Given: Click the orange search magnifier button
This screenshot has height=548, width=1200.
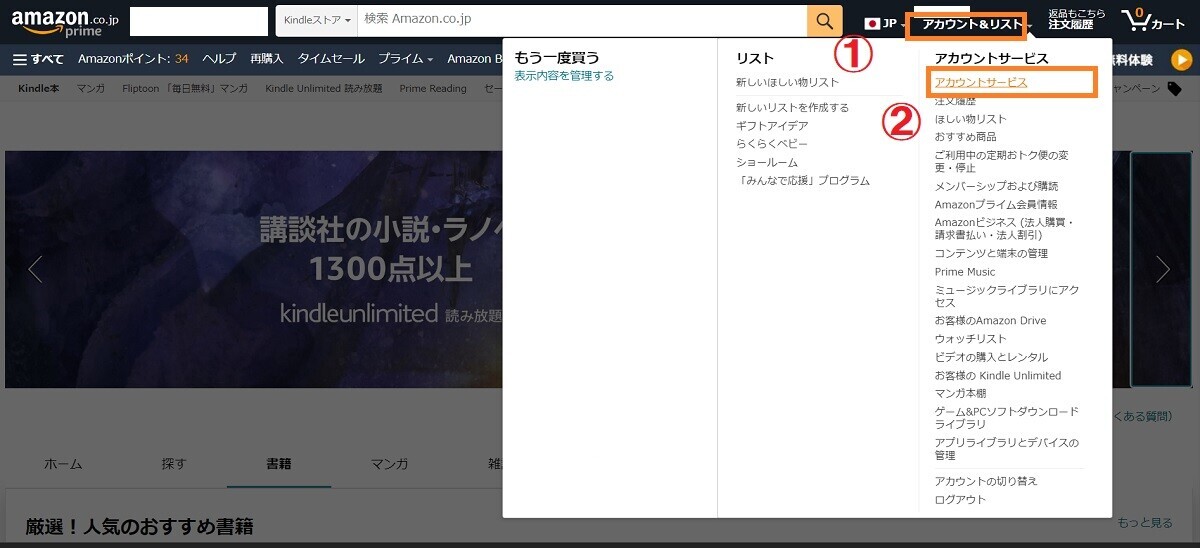Looking at the screenshot, I should click(824, 21).
